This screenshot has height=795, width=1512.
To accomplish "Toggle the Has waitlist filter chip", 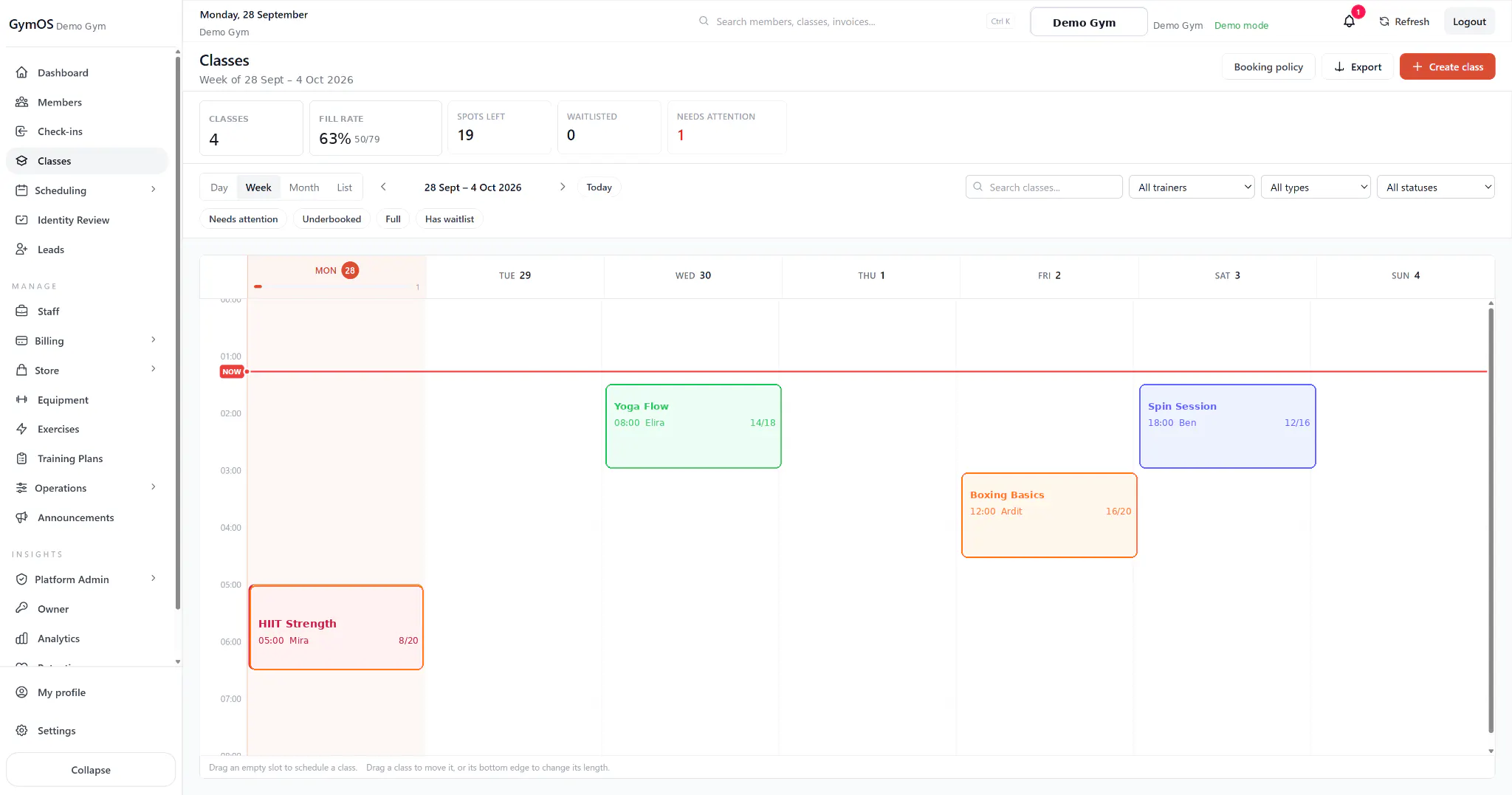I will point(450,219).
